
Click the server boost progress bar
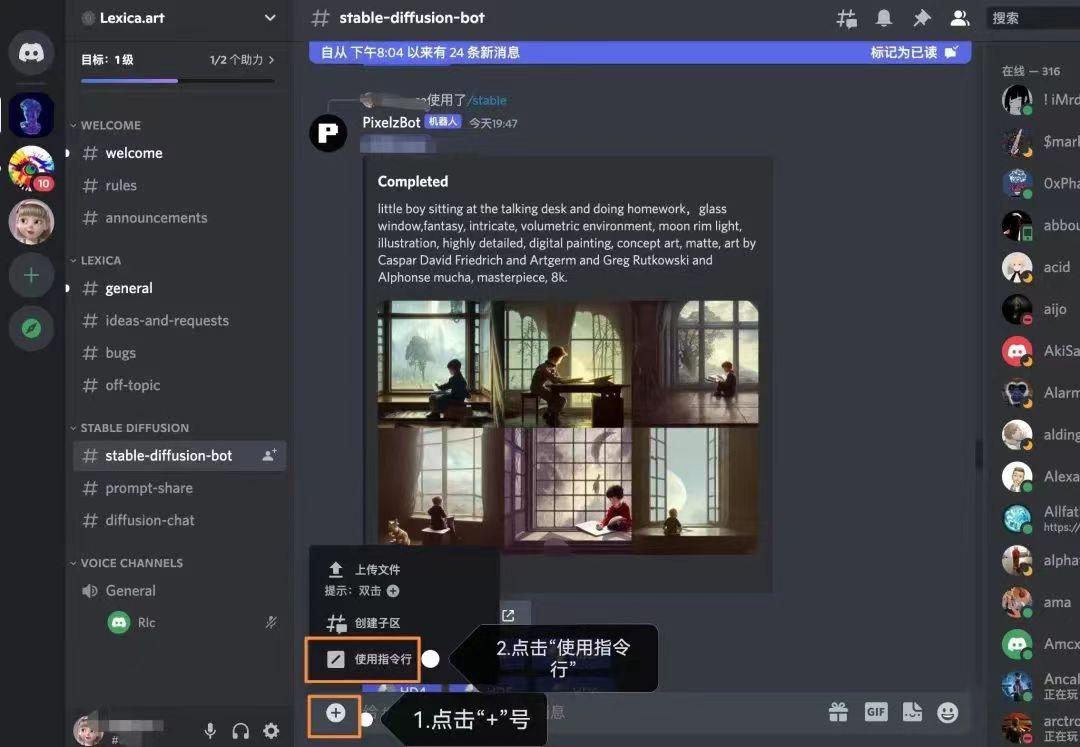(x=178, y=81)
